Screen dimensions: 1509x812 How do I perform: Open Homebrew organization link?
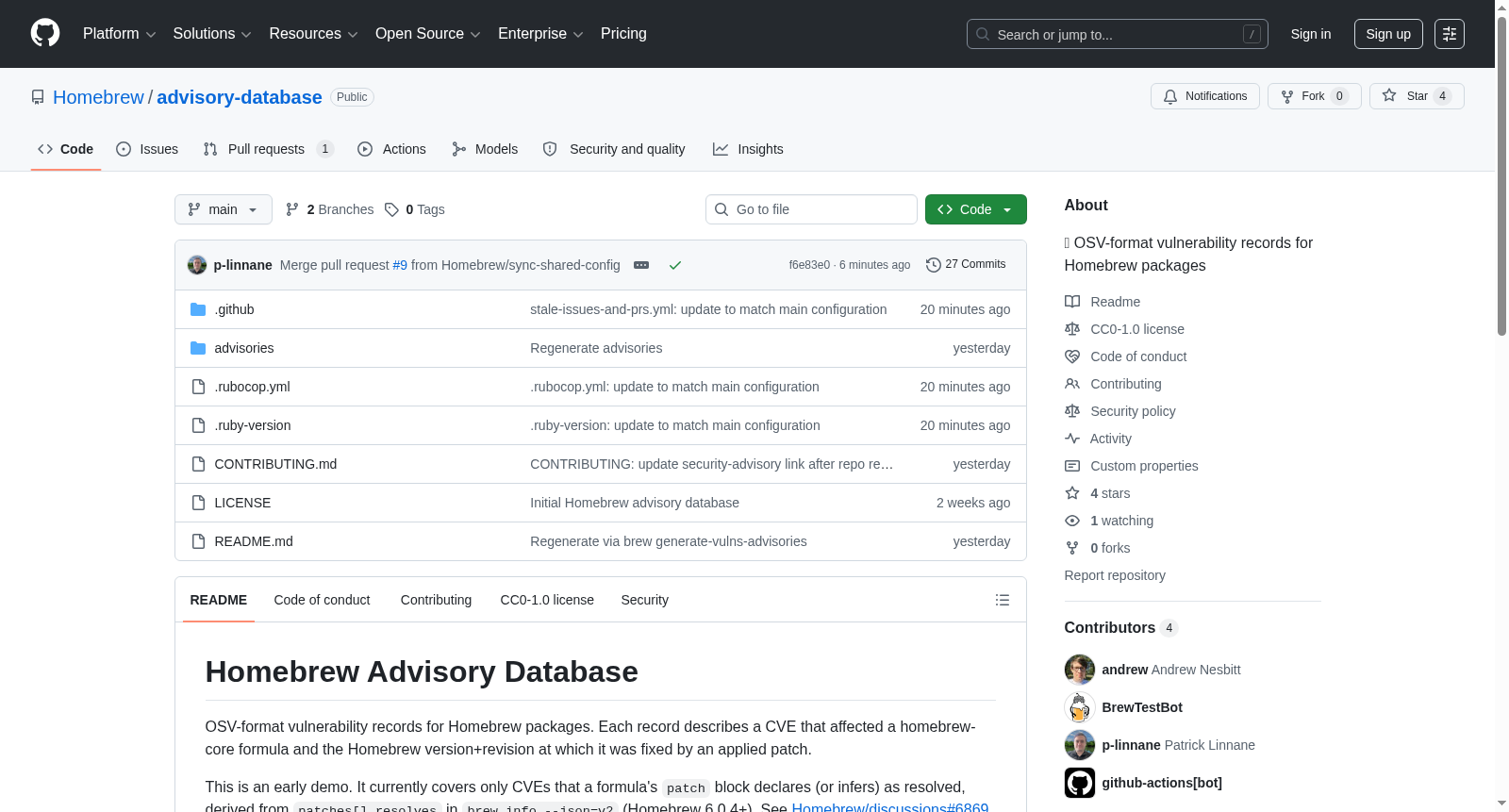[x=98, y=97]
